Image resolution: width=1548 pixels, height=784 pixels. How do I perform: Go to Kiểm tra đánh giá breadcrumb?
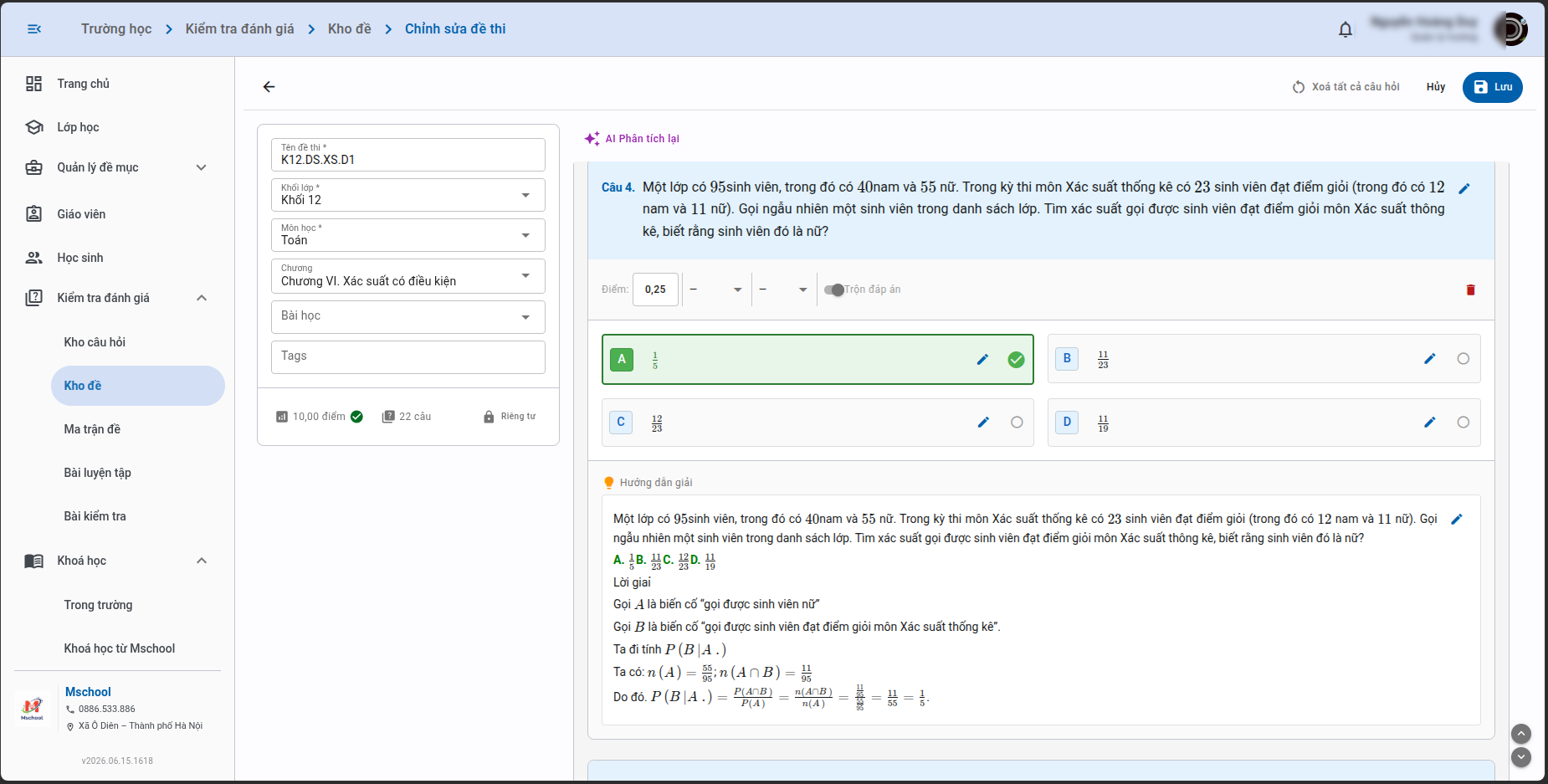(239, 28)
